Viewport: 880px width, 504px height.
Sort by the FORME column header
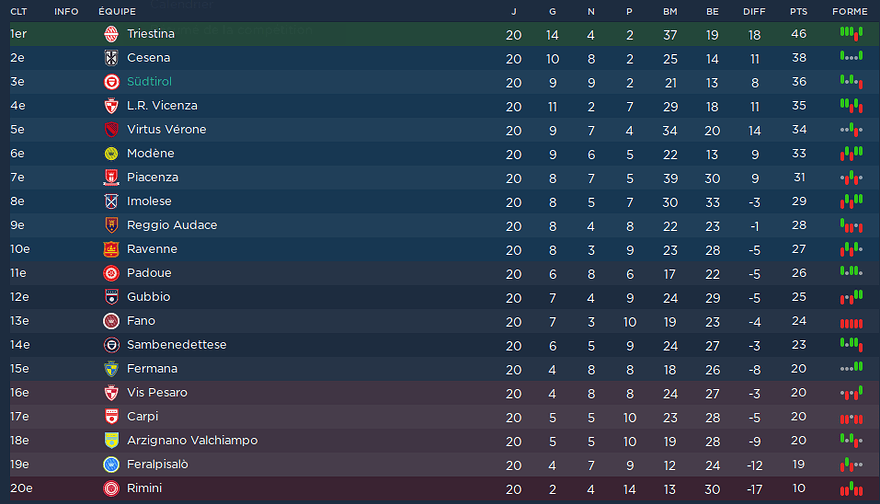(850, 11)
